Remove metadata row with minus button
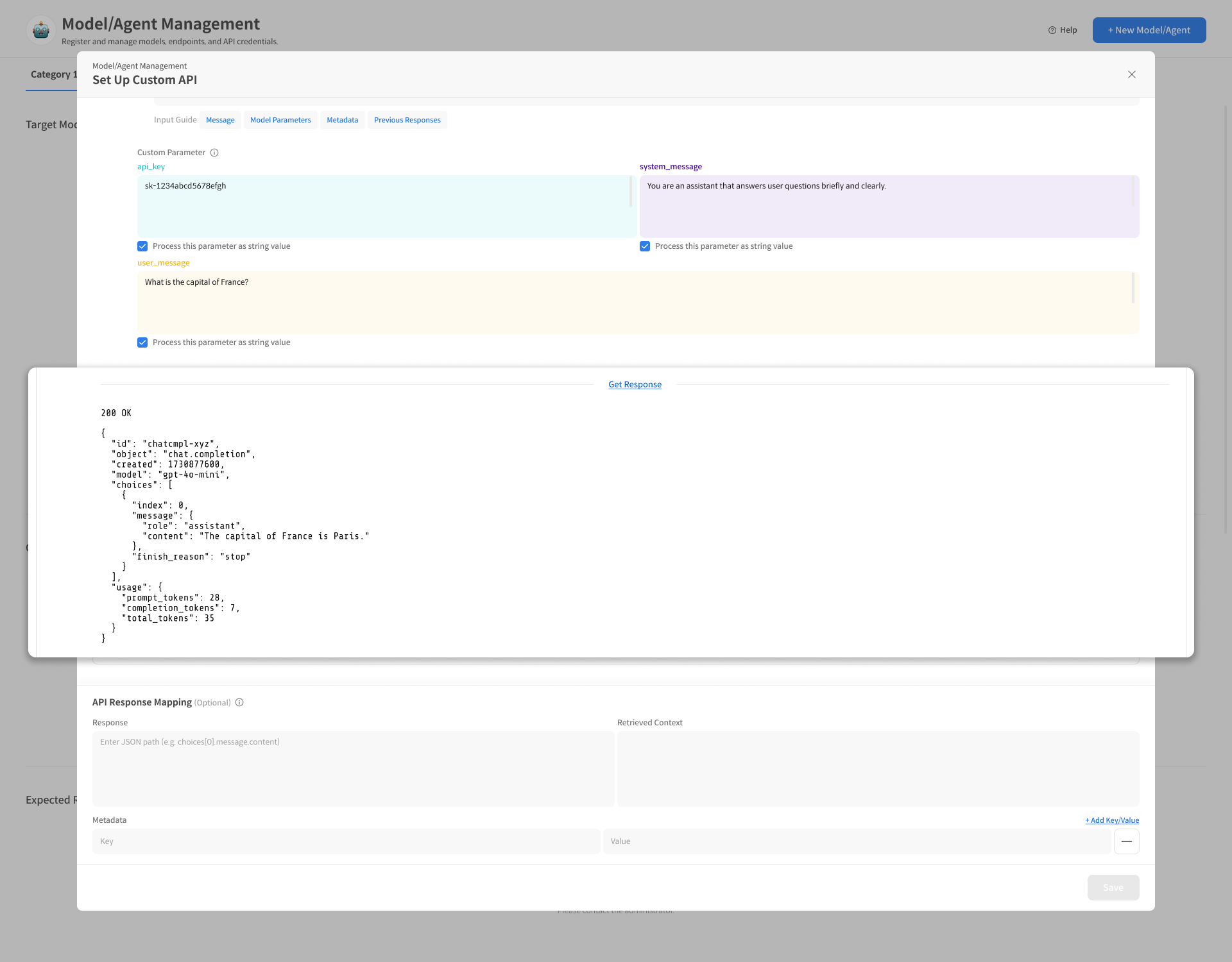Screen dimensions: 1232x962 (1126, 841)
